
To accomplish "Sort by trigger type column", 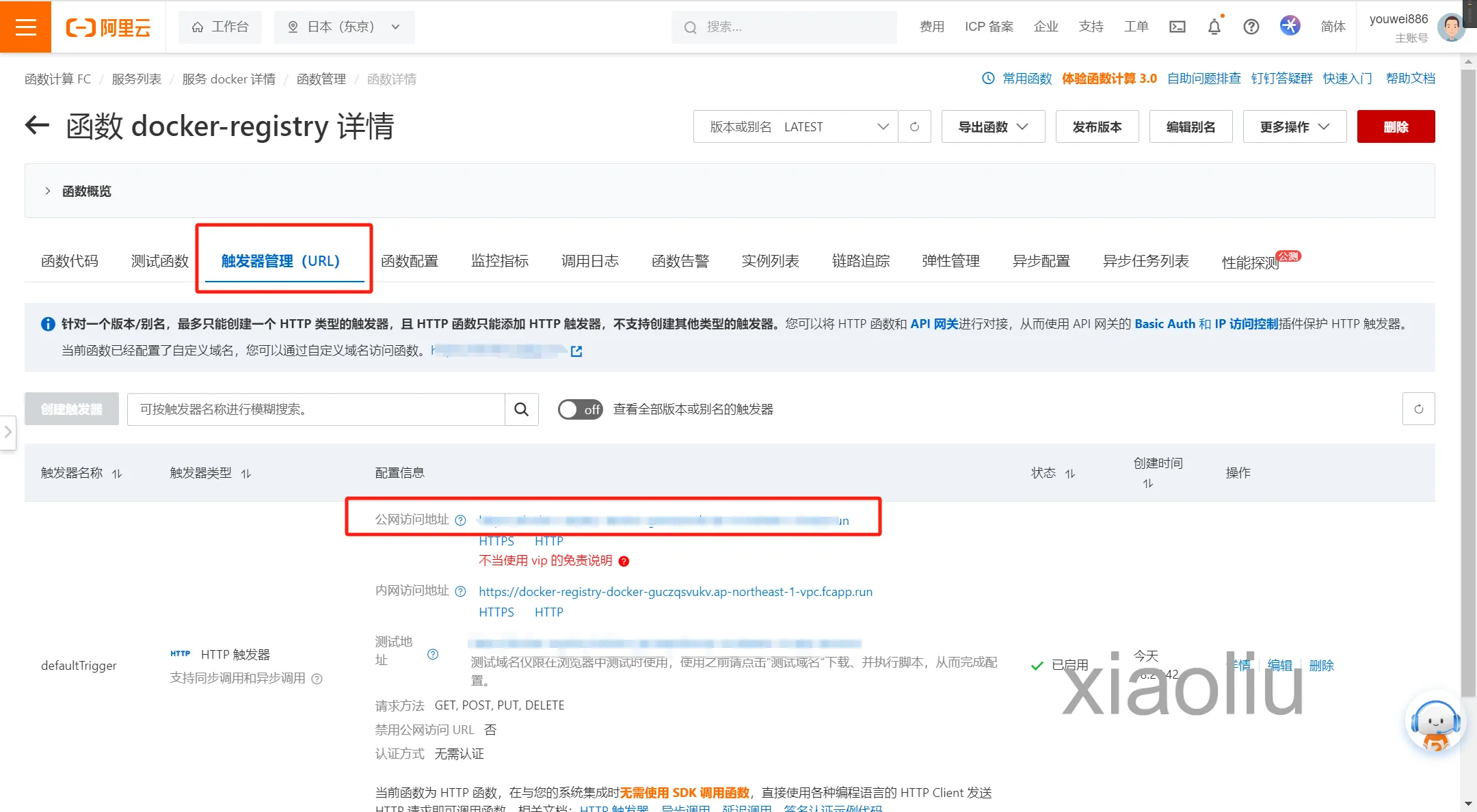I will 246,474.
